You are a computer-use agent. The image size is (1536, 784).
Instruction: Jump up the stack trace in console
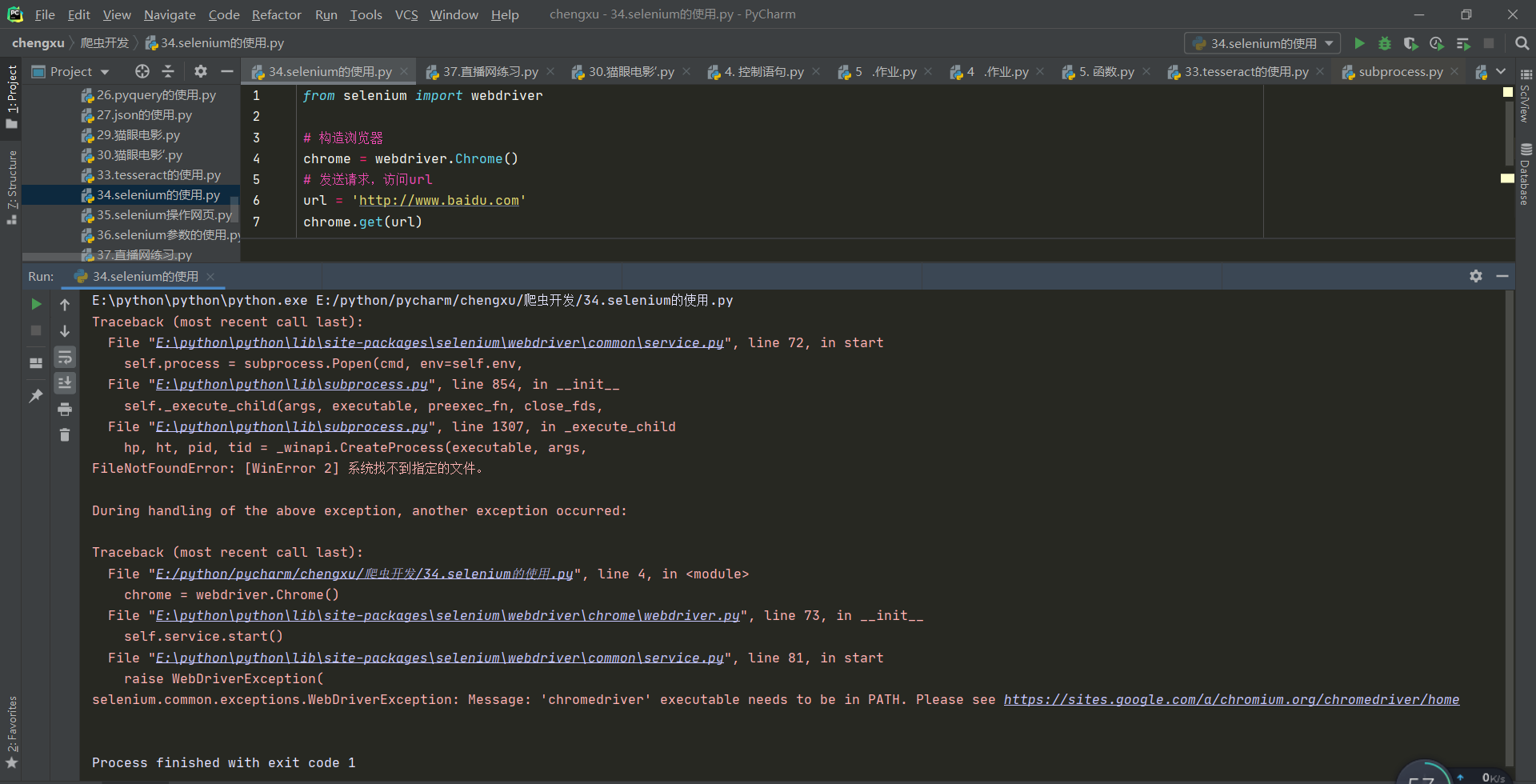pyautogui.click(x=65, y=304)
